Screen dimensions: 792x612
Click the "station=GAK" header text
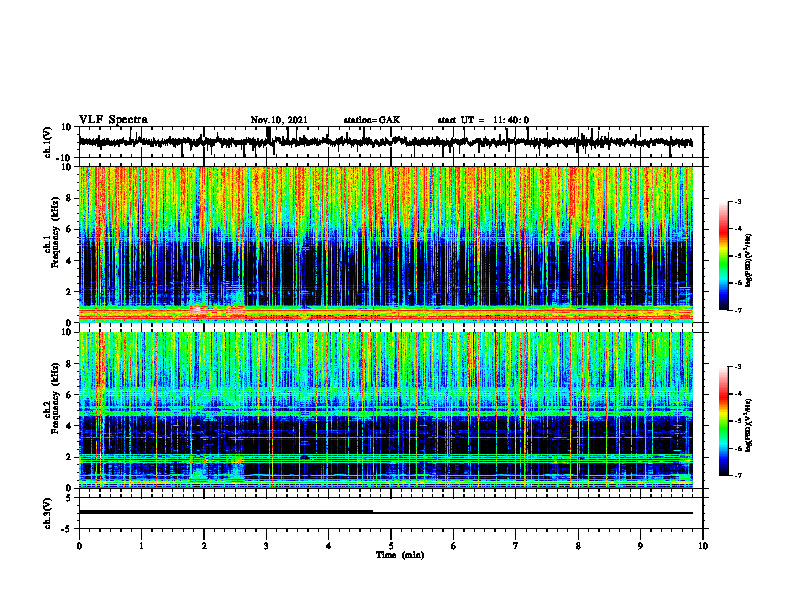(x=372, y=120)
